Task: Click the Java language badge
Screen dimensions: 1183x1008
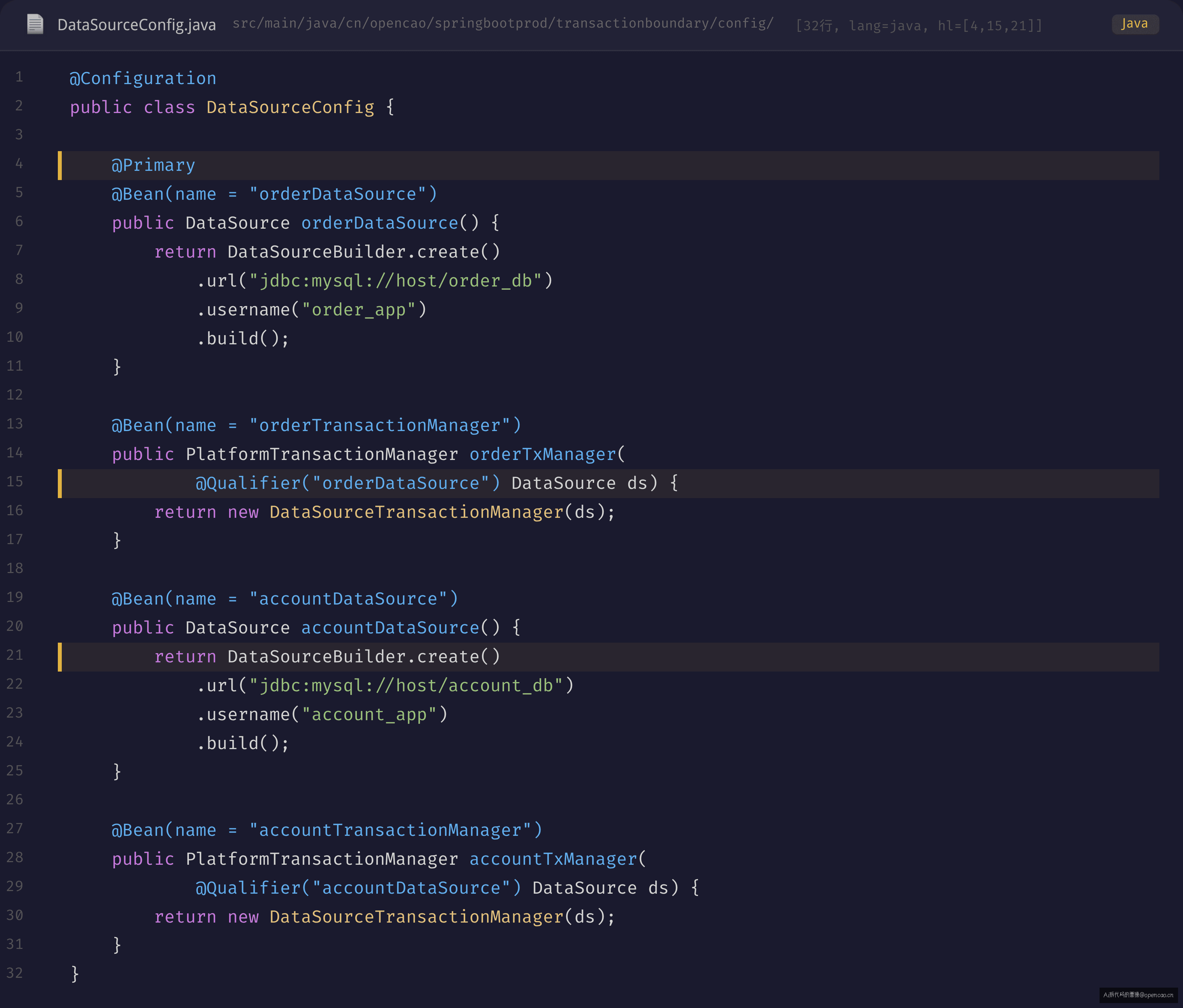Action: pyautogui.click(x=1135, y=23)
